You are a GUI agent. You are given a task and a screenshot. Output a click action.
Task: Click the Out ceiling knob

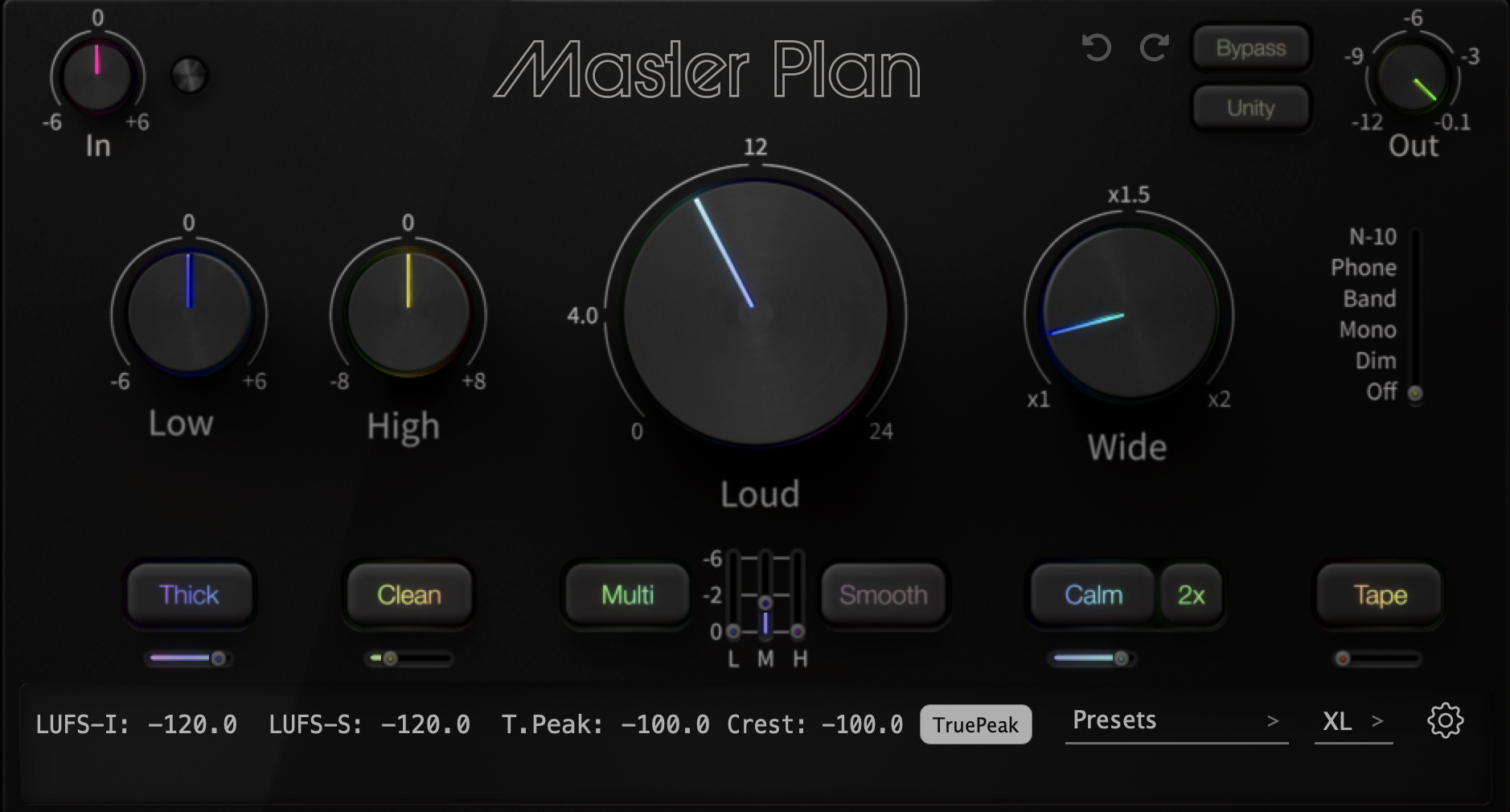1413,78
